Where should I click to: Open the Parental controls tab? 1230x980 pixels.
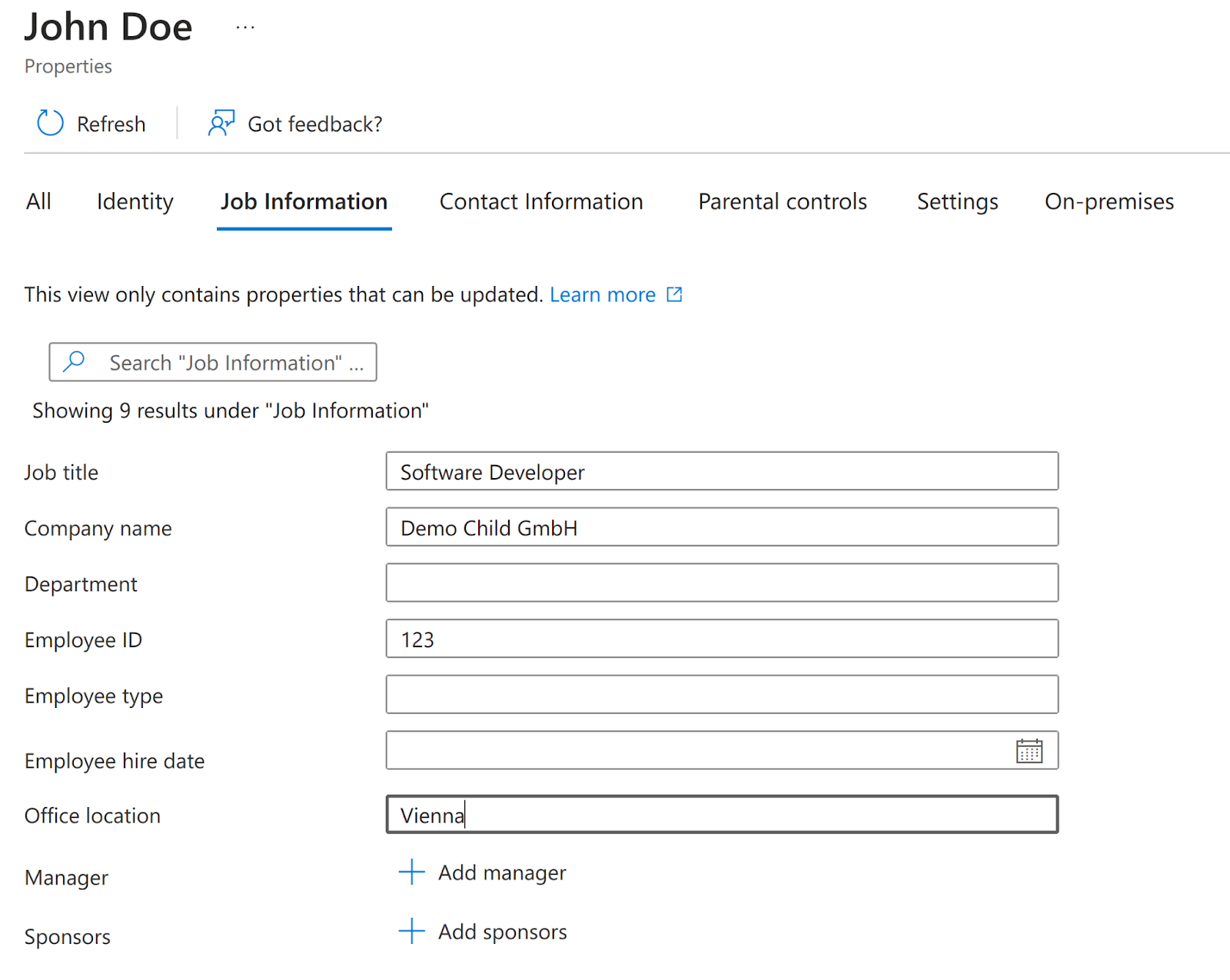click(783, 201)
